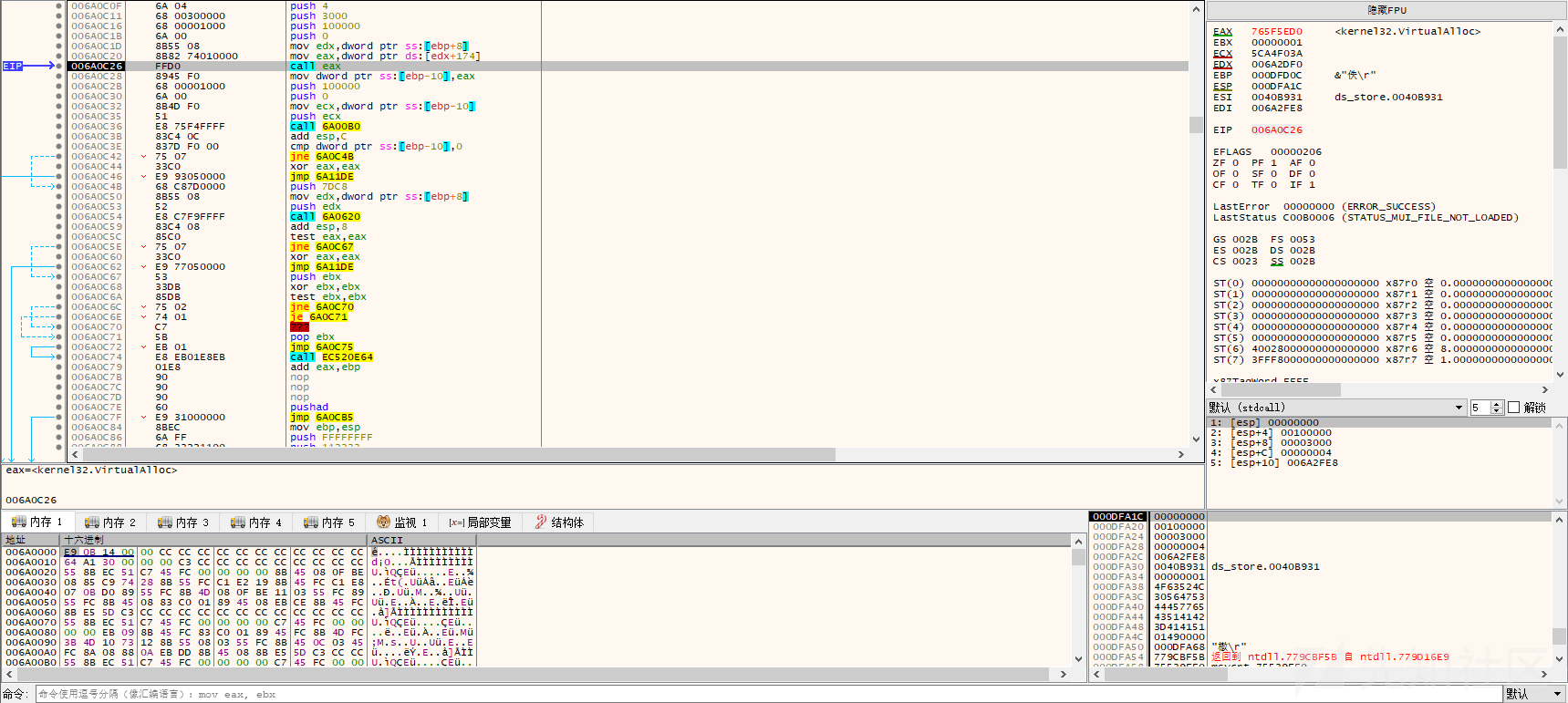Viewport: 1568px width, 703px height.
Task: Open the 局部变量 locals tab
Action: [x=480, y=522]
